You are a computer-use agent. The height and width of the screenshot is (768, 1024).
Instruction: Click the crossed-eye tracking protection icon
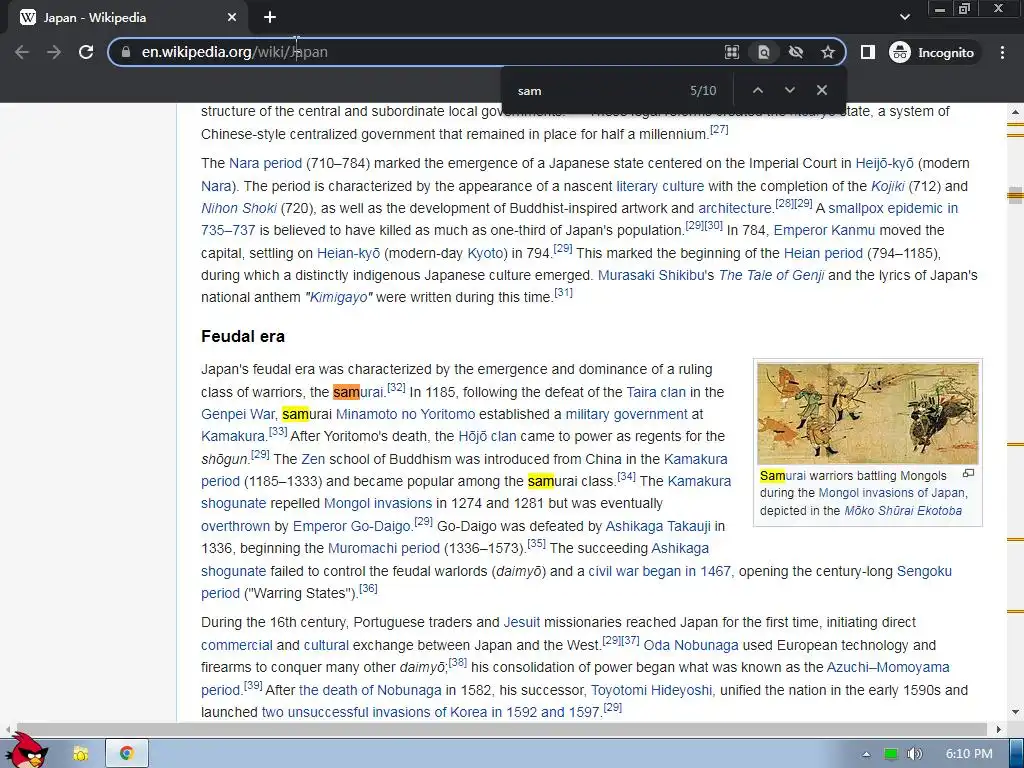pyautogui.click(x=795, y=52)
